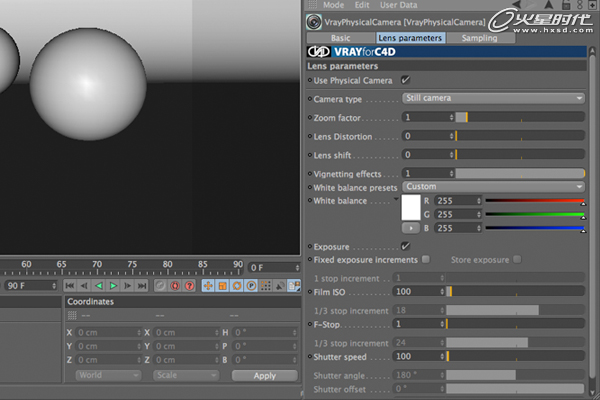Click the Apply button in Coordinates
The width and height of the screenshot is (600, 400).
click(x=264, y=375)
